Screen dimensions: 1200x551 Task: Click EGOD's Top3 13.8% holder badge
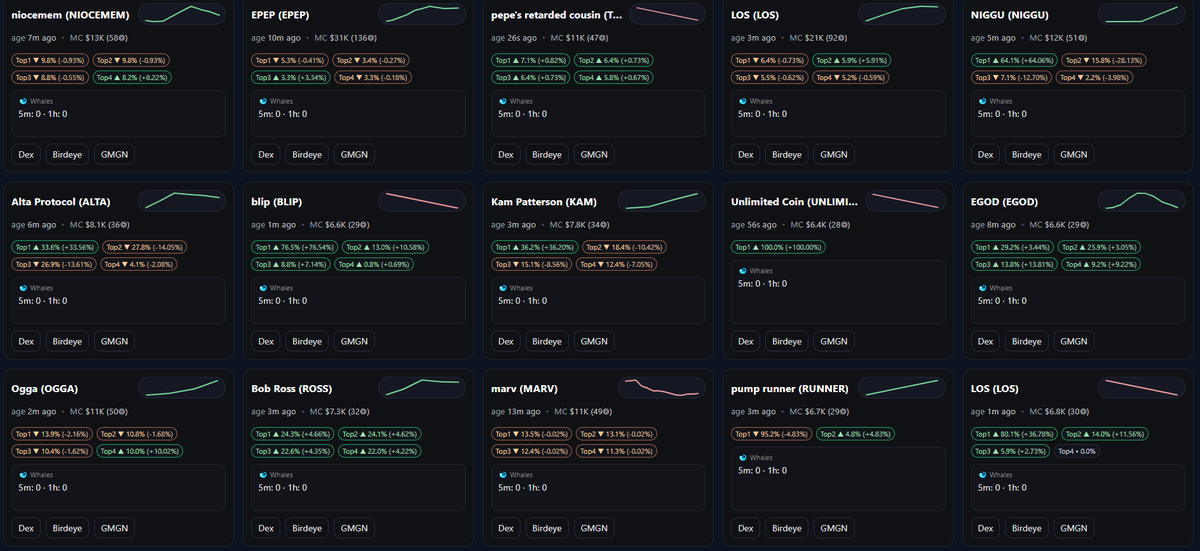point(1014,264)
